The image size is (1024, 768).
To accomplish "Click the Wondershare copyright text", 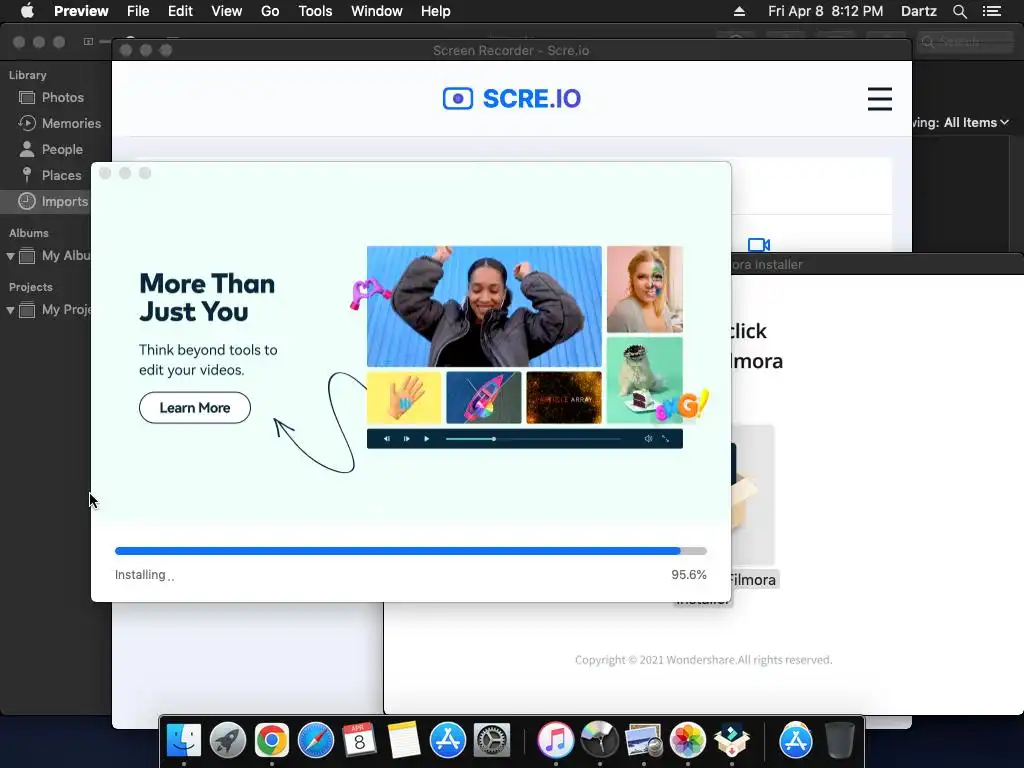I will 703,660.
